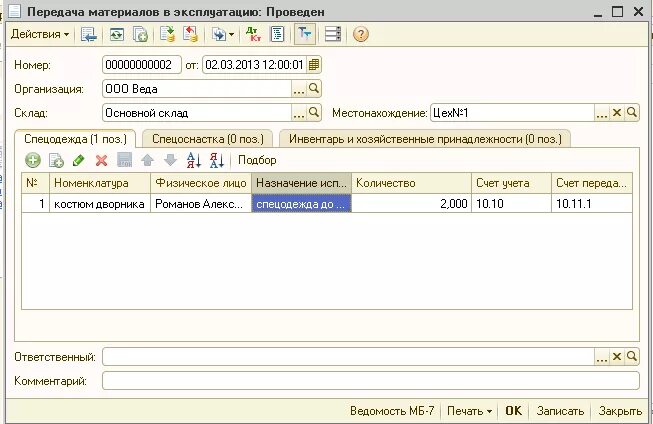Click the № column header
The width and height of the screenshot is (653, 424).
[35, 183]
